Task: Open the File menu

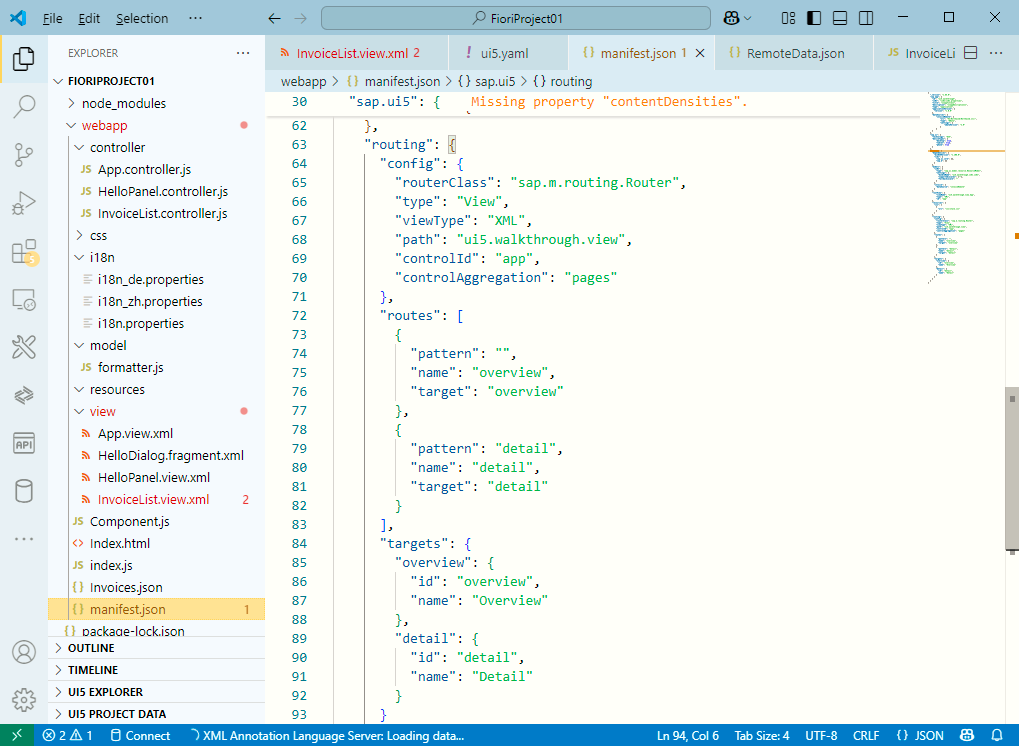Action: click(x=53, y=18)
